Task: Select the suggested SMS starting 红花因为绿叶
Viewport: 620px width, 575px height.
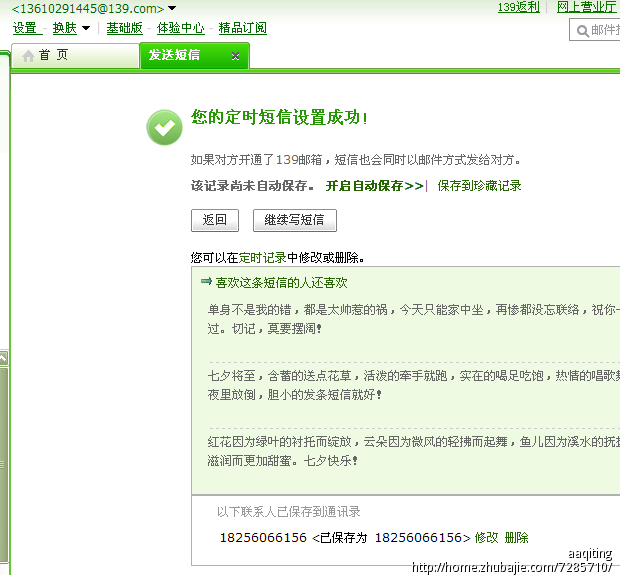Action: click(413, 451)
